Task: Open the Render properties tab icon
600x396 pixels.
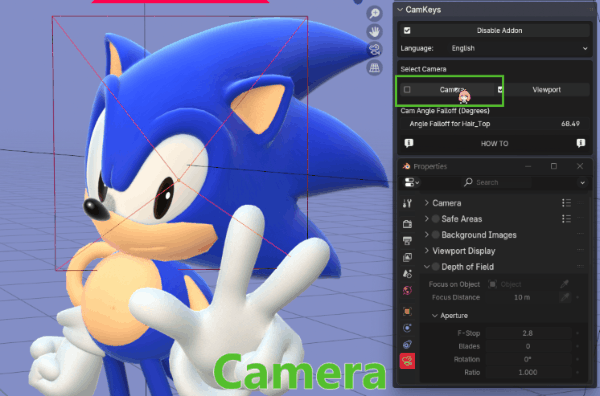Action: pyautogui.click(x=407, y=223)
